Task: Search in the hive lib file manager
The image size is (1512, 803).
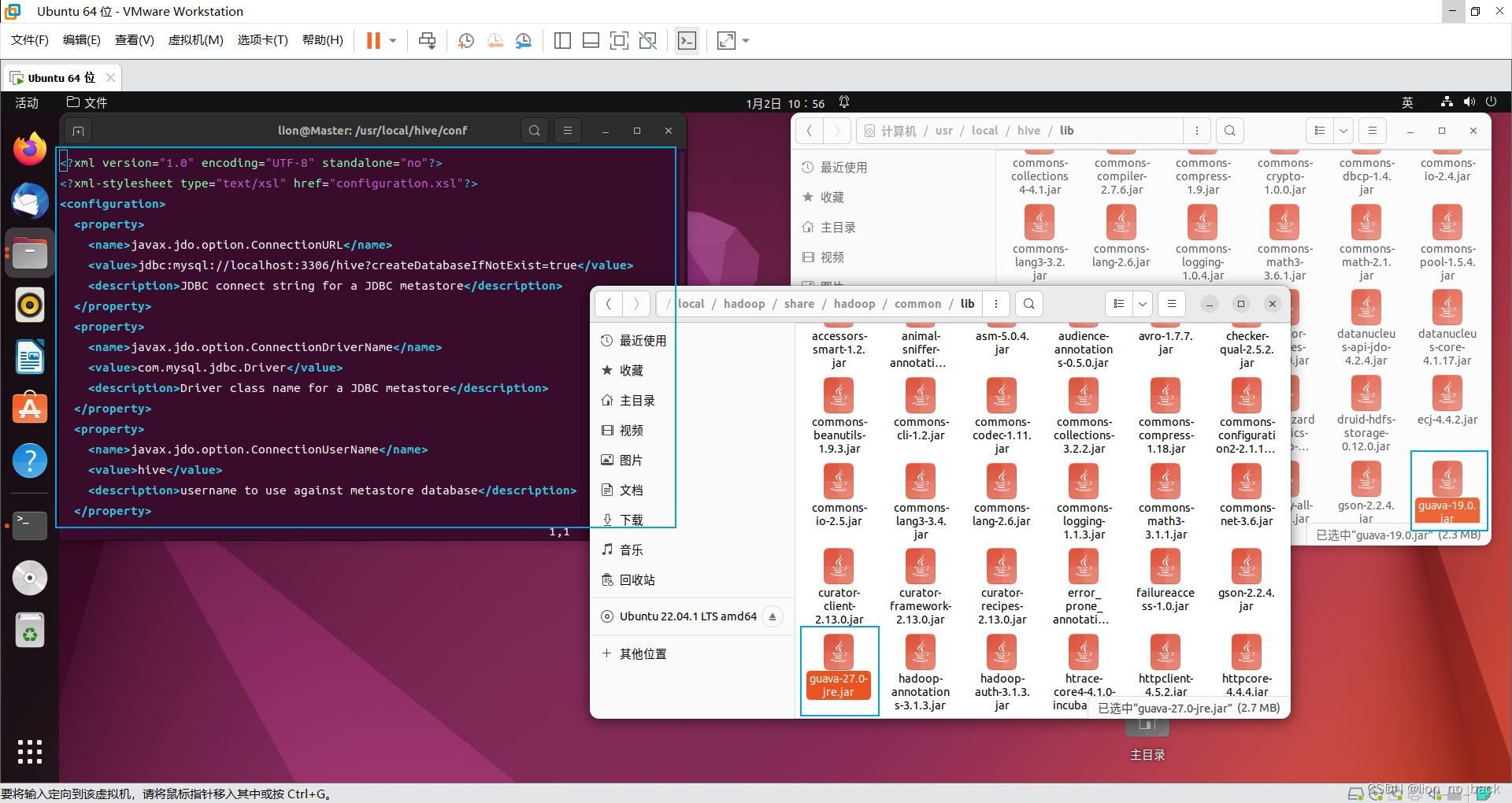Action: click(x=1230, y=131)
